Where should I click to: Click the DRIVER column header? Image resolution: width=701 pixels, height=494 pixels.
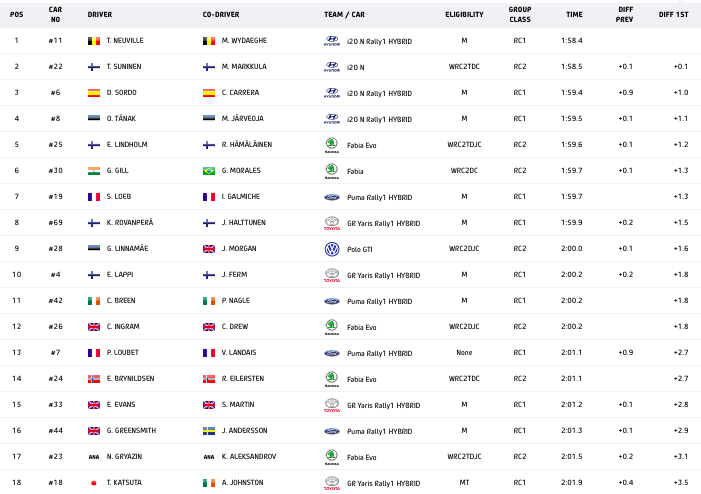coord(100,15)
